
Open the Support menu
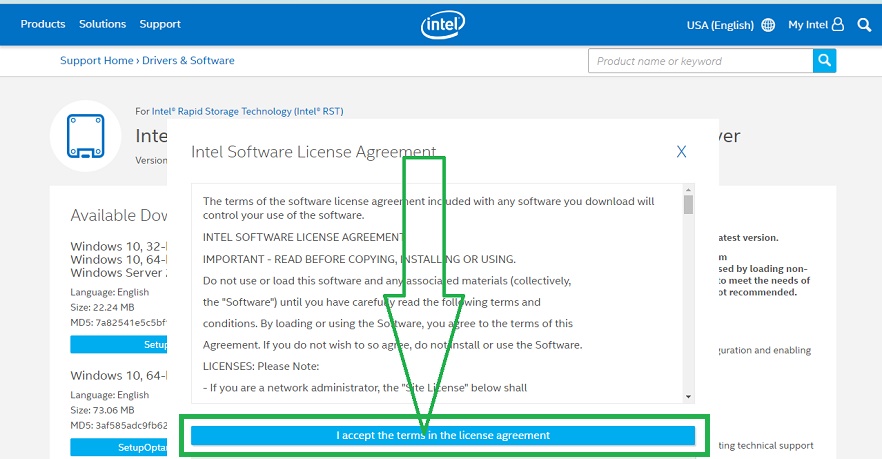pos(160,24)
